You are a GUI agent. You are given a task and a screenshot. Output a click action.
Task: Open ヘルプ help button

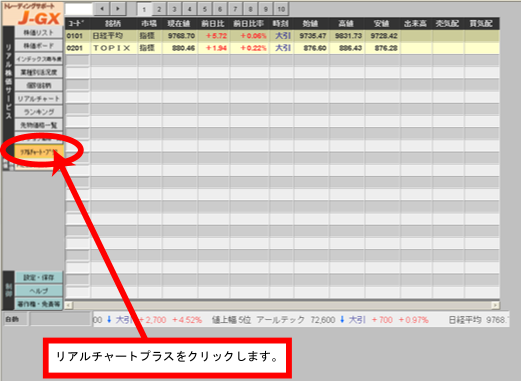click(x=39, y=291)
